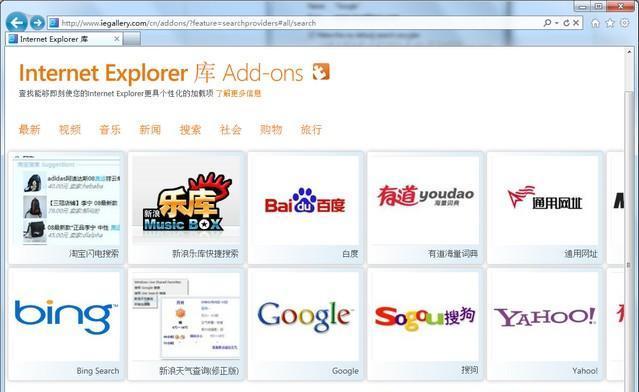Open the address bar dropdown arrow
This screenshot has width=639, height=392.
coord(557,23)
